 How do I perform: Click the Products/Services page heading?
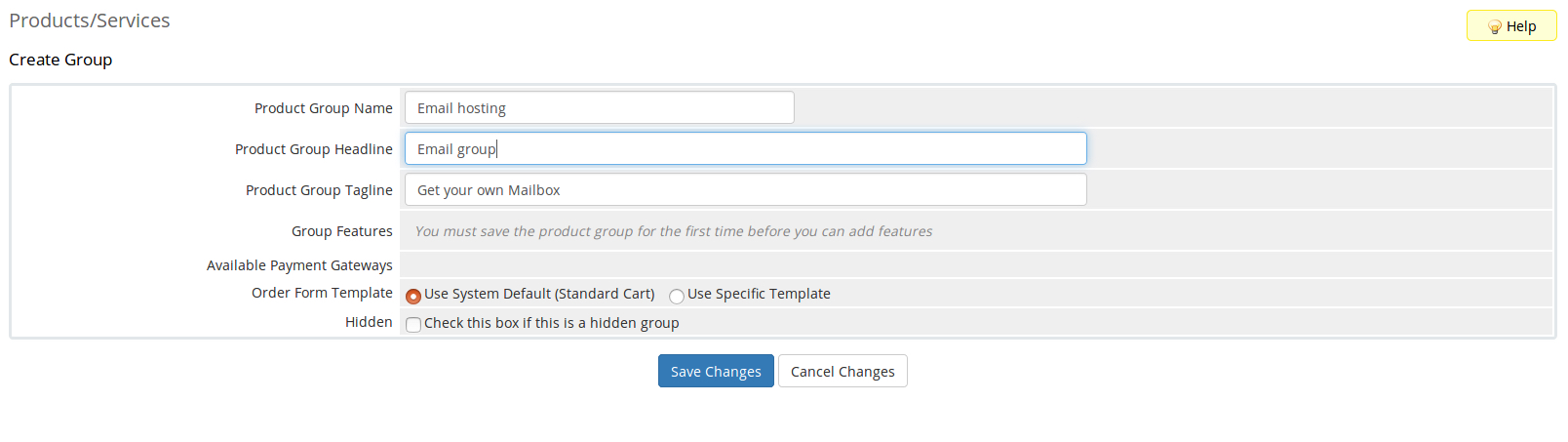pyautogui.click(x=90, y=20)
